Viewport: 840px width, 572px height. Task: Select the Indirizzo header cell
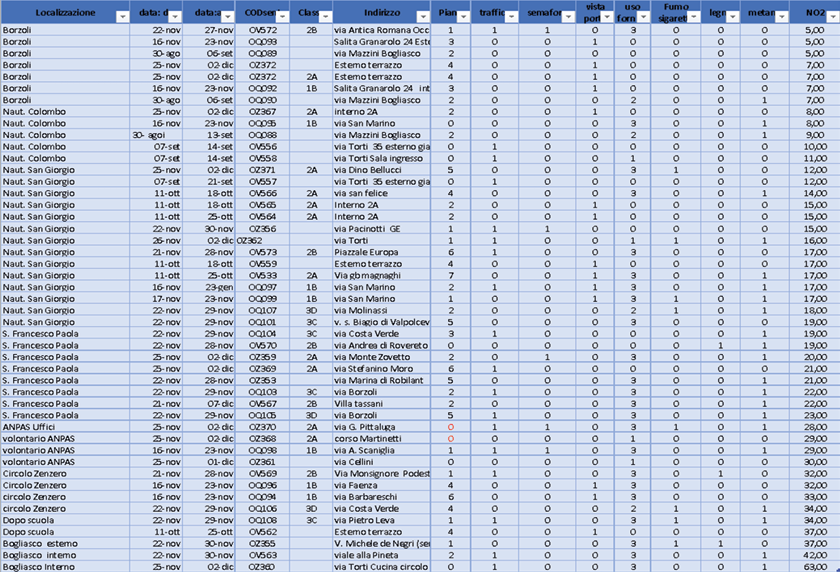pos(381,12)
